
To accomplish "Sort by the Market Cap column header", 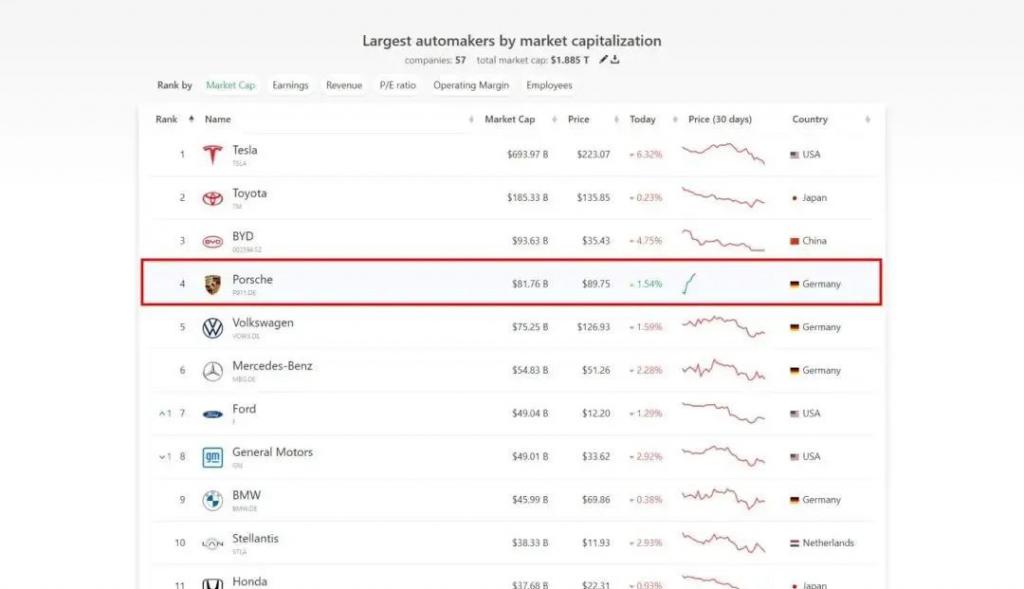I will (509, 119).
